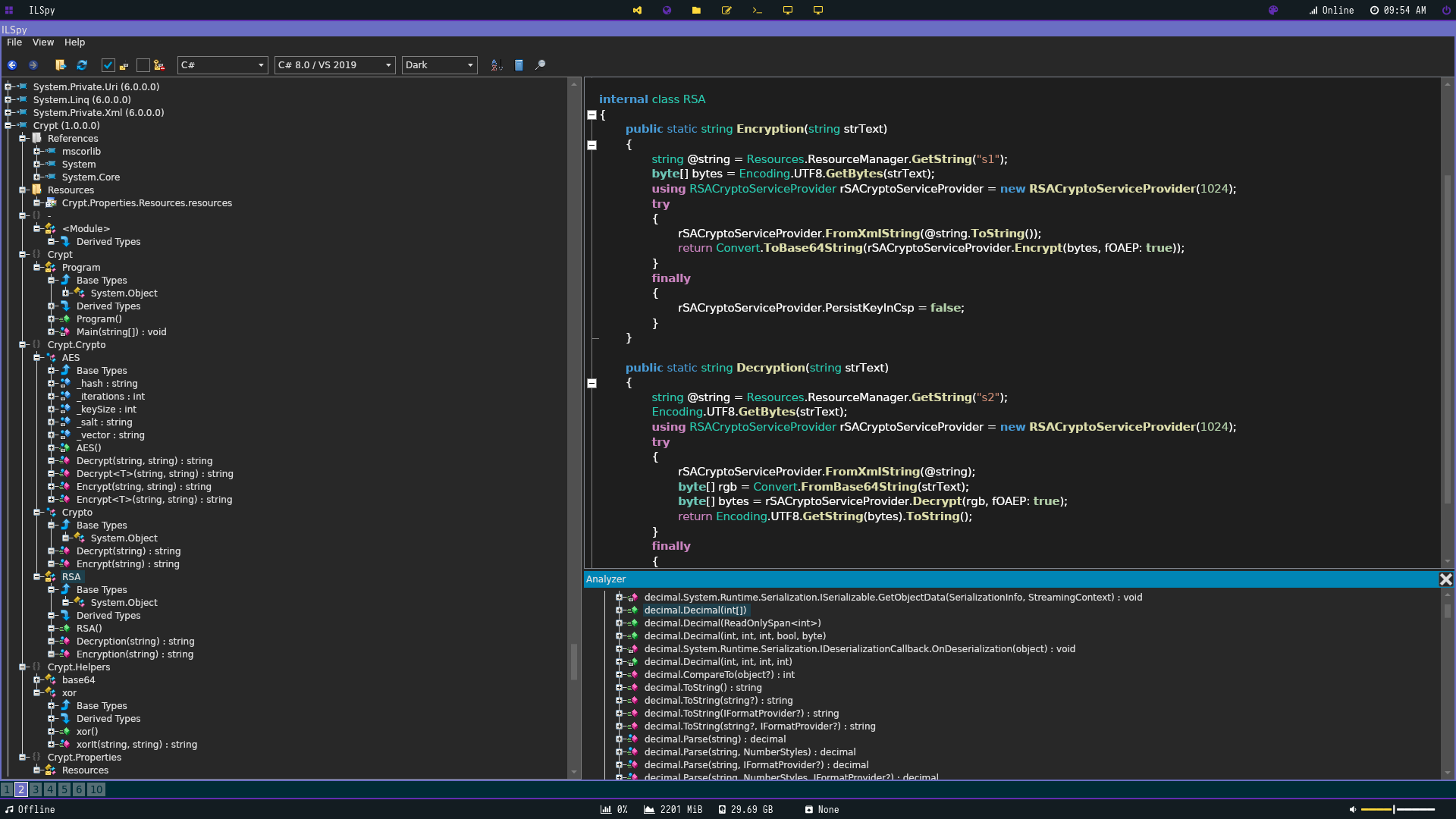This screenshot has height=819, width=1456.
Task: Click the Sort assembly list alphabetically icon
Action: pyautogui.click(x=497, y=65)
